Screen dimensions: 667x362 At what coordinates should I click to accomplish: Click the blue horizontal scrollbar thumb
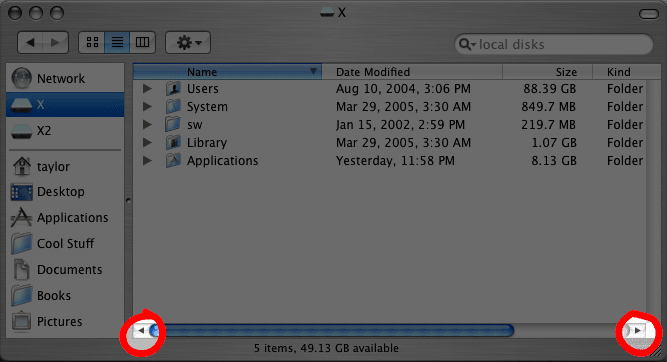332,331
